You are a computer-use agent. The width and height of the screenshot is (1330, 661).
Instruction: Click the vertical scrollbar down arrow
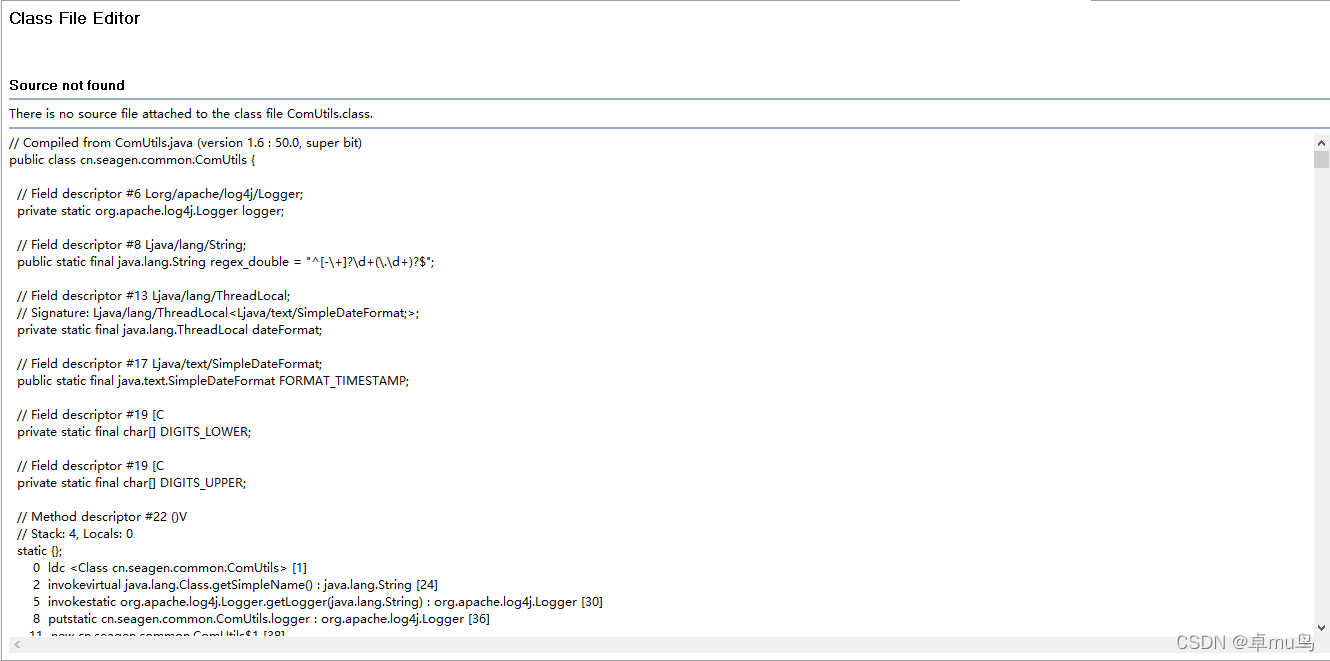1321,629
